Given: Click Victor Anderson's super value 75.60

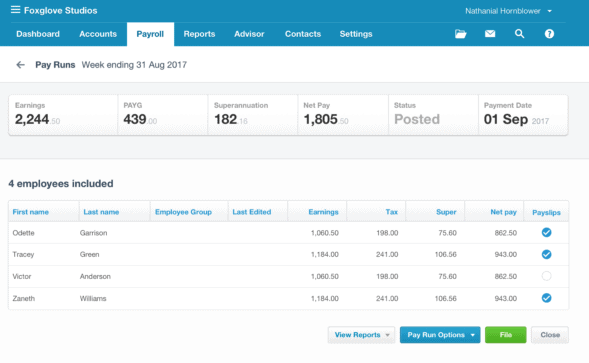Looking at the screenshot, I should [x=447, y=276].
